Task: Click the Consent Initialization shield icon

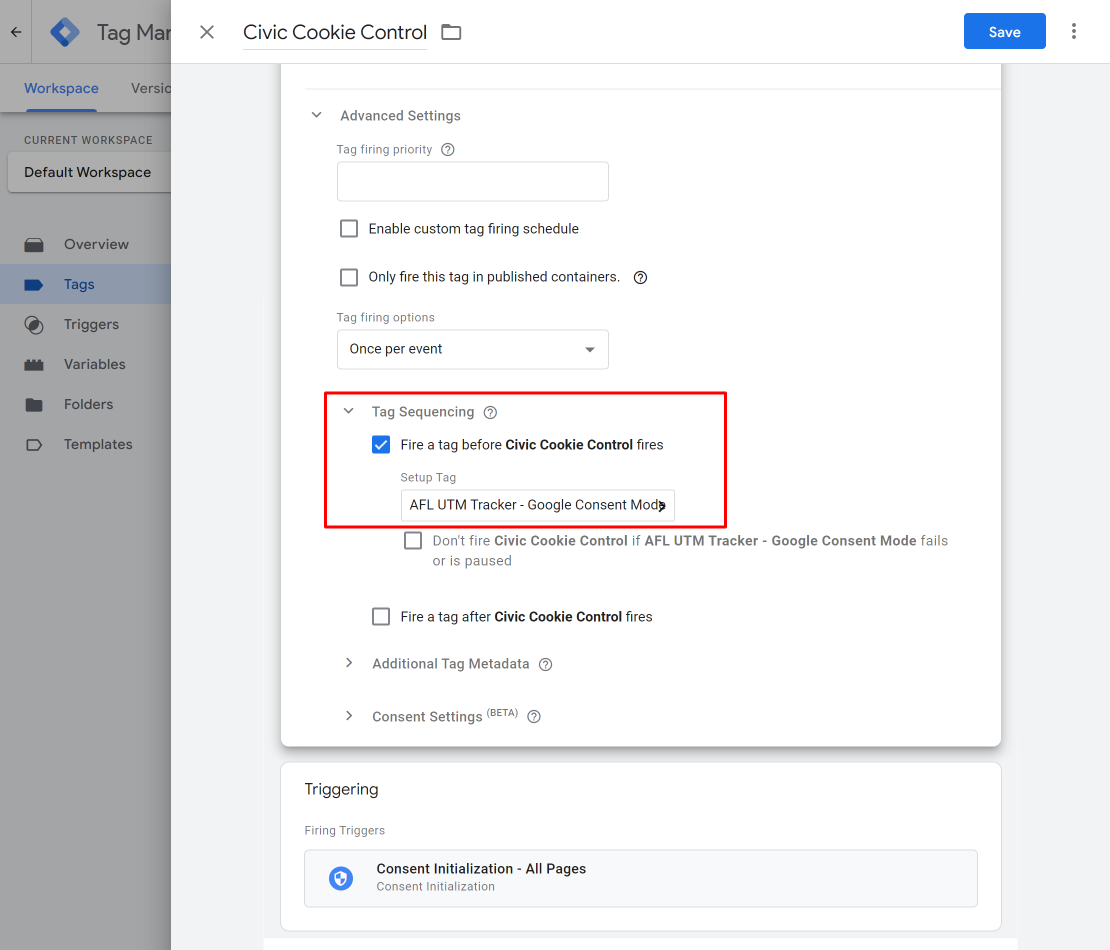Action: [341, 879]
